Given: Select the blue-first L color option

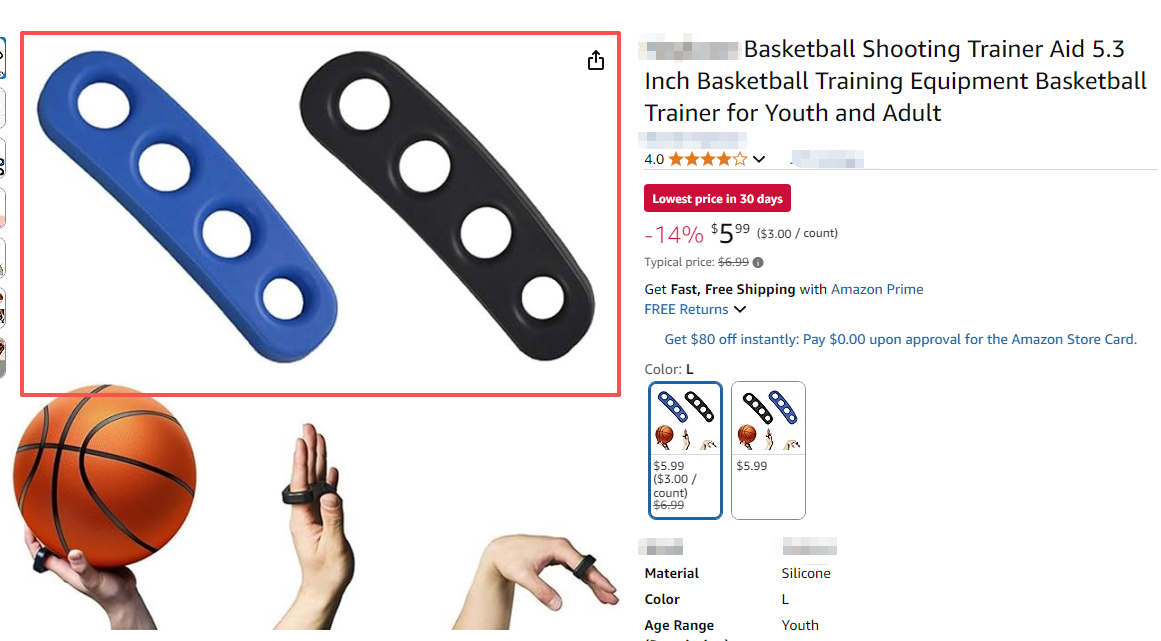Looking at the screenshot, I should (685, 450).
